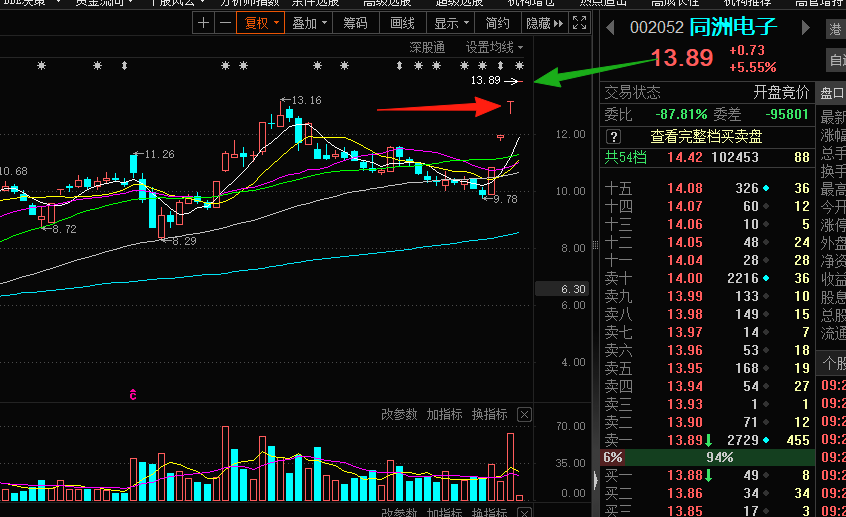Click the cyan diamond in the 十五 14.08 row
The image size is (846, 517).
point(766,188)
